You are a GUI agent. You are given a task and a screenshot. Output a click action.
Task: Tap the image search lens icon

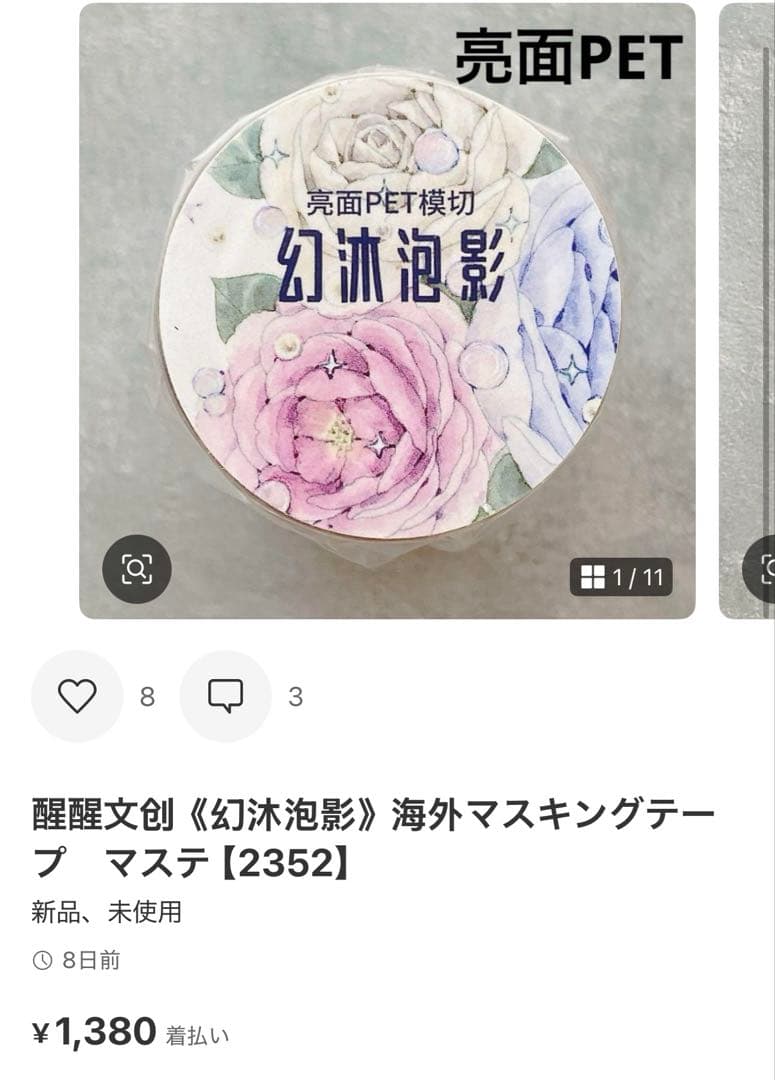click(136, 569)
